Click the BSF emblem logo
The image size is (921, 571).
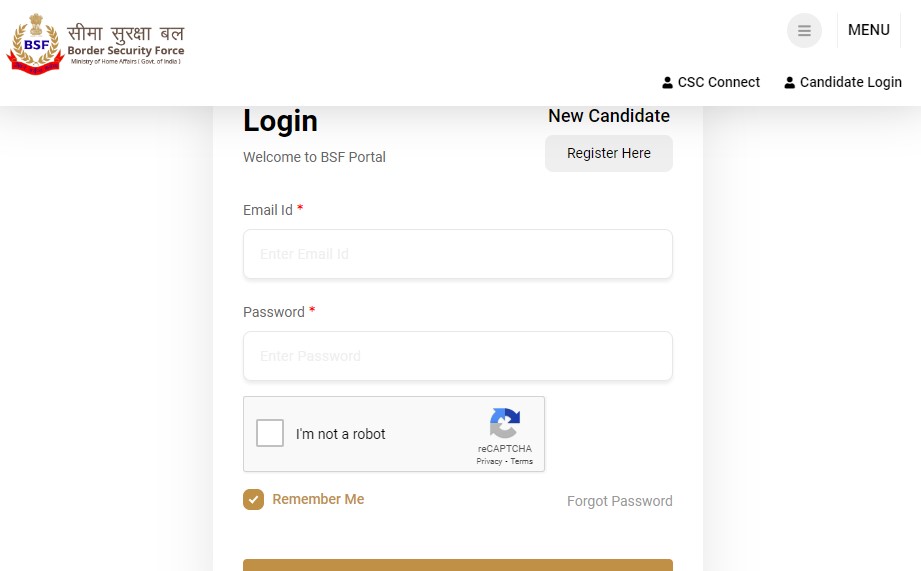(34, 46)
